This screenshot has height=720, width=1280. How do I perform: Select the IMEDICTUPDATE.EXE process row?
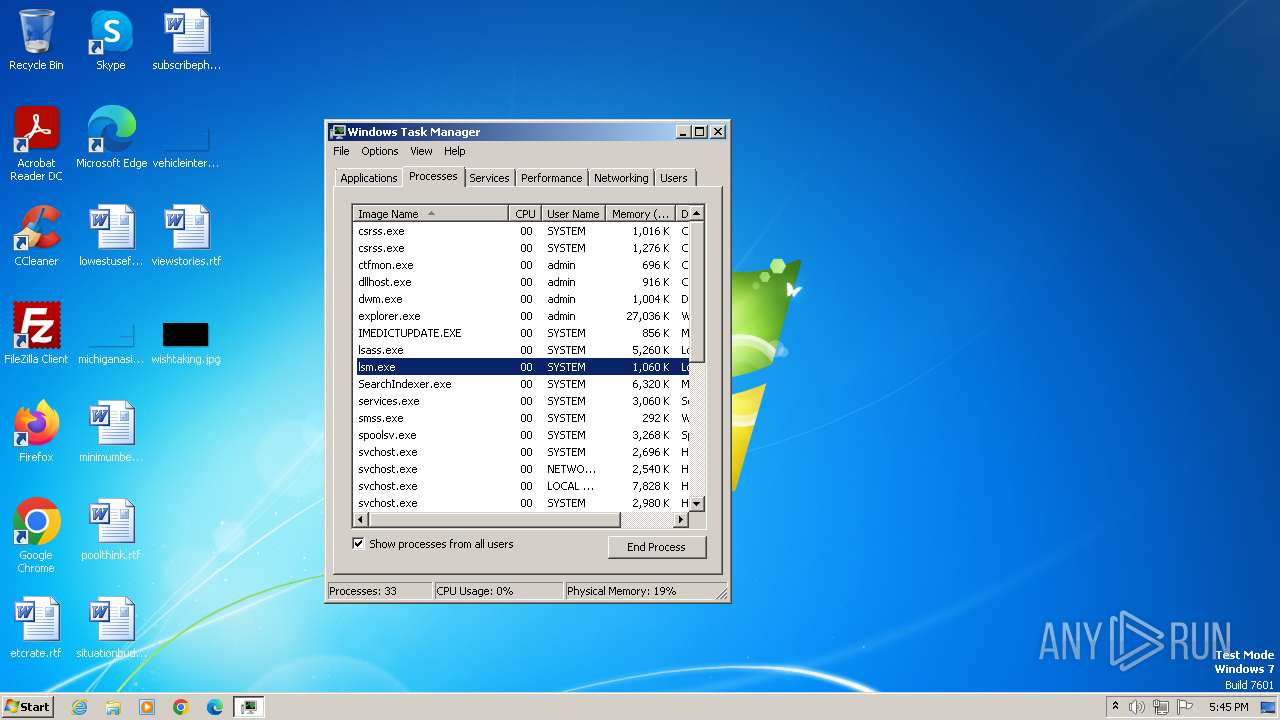click(x=521, y=333)
